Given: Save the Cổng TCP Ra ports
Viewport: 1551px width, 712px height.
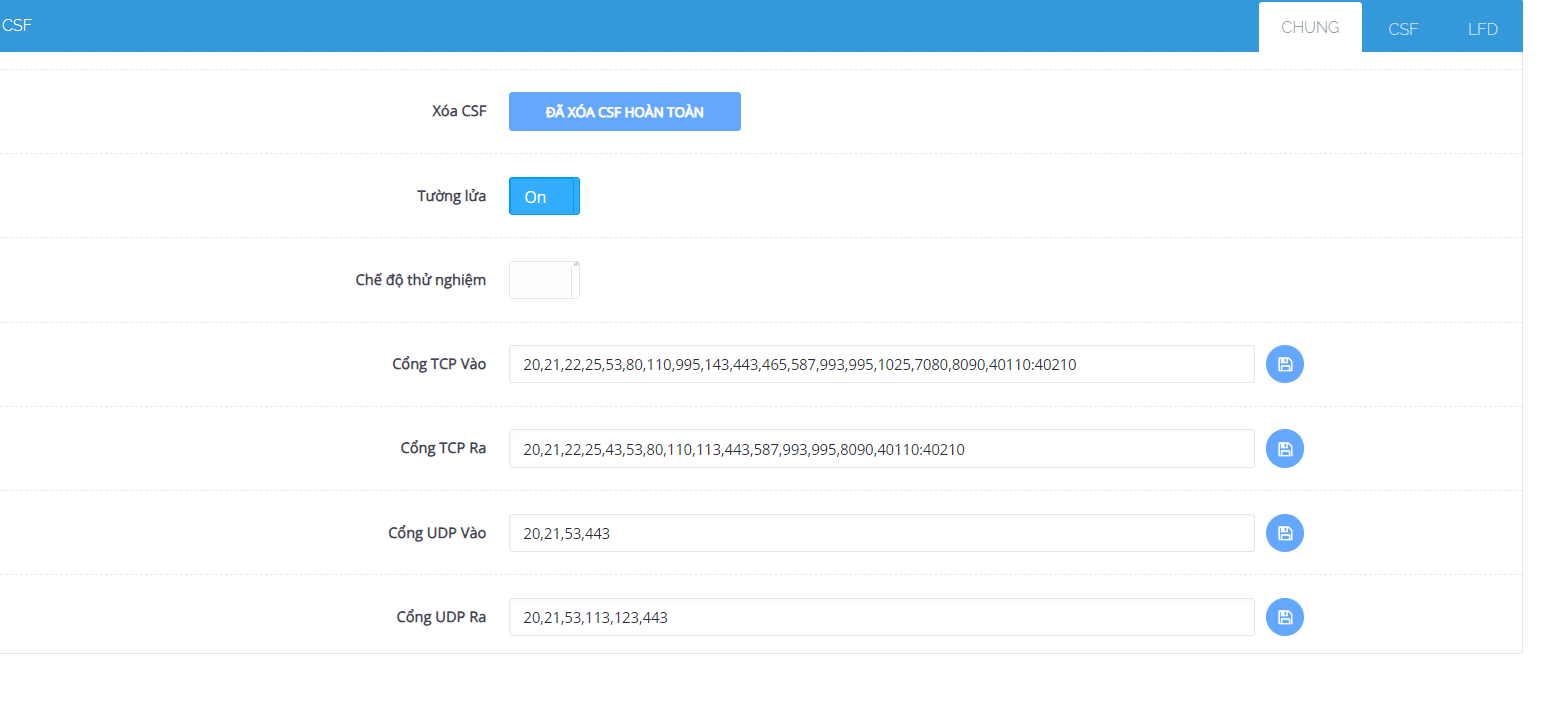Looking at the screenshot, I should coord(1285,448).
